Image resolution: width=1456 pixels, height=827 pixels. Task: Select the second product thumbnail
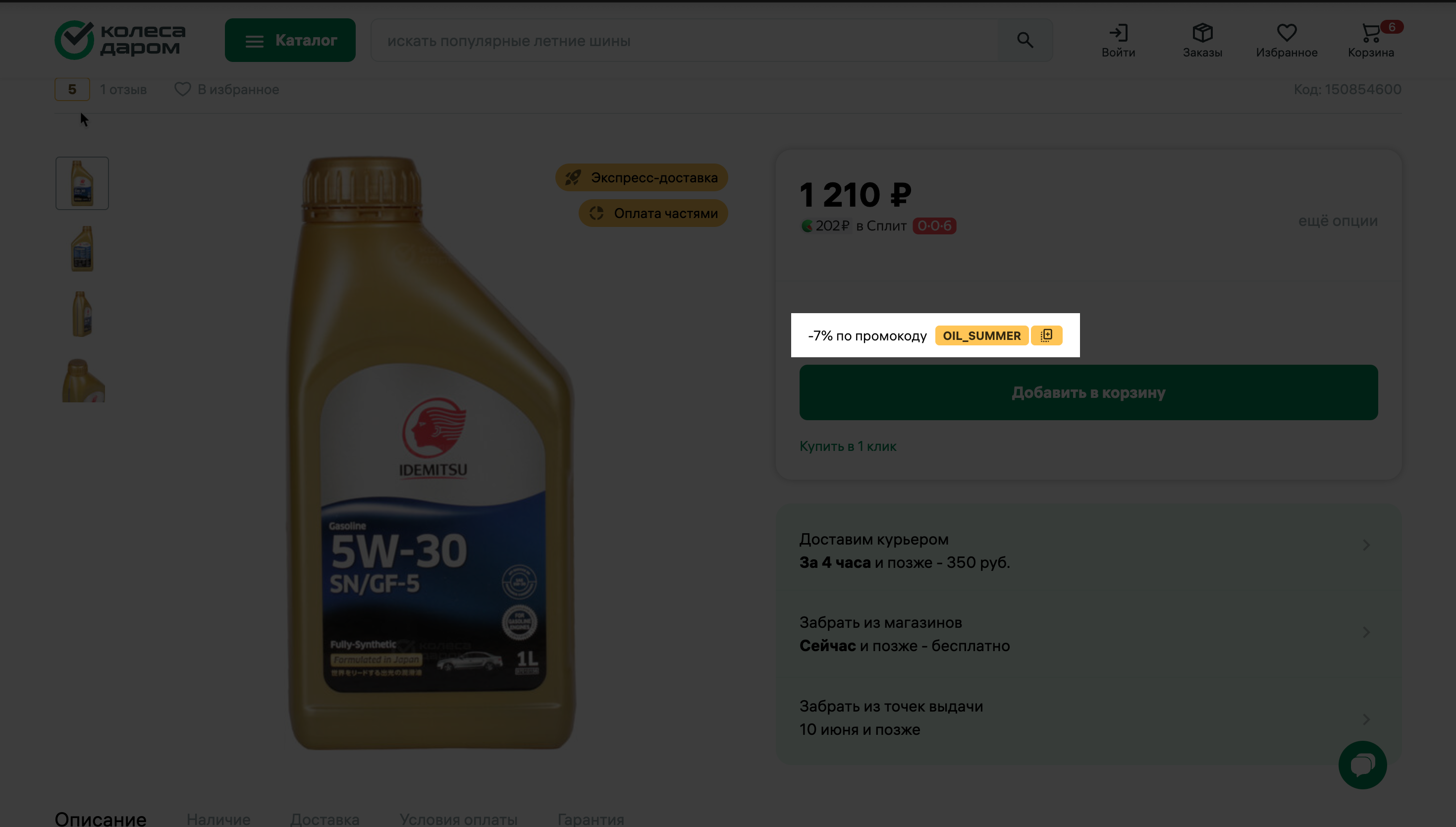pos(82,249)
